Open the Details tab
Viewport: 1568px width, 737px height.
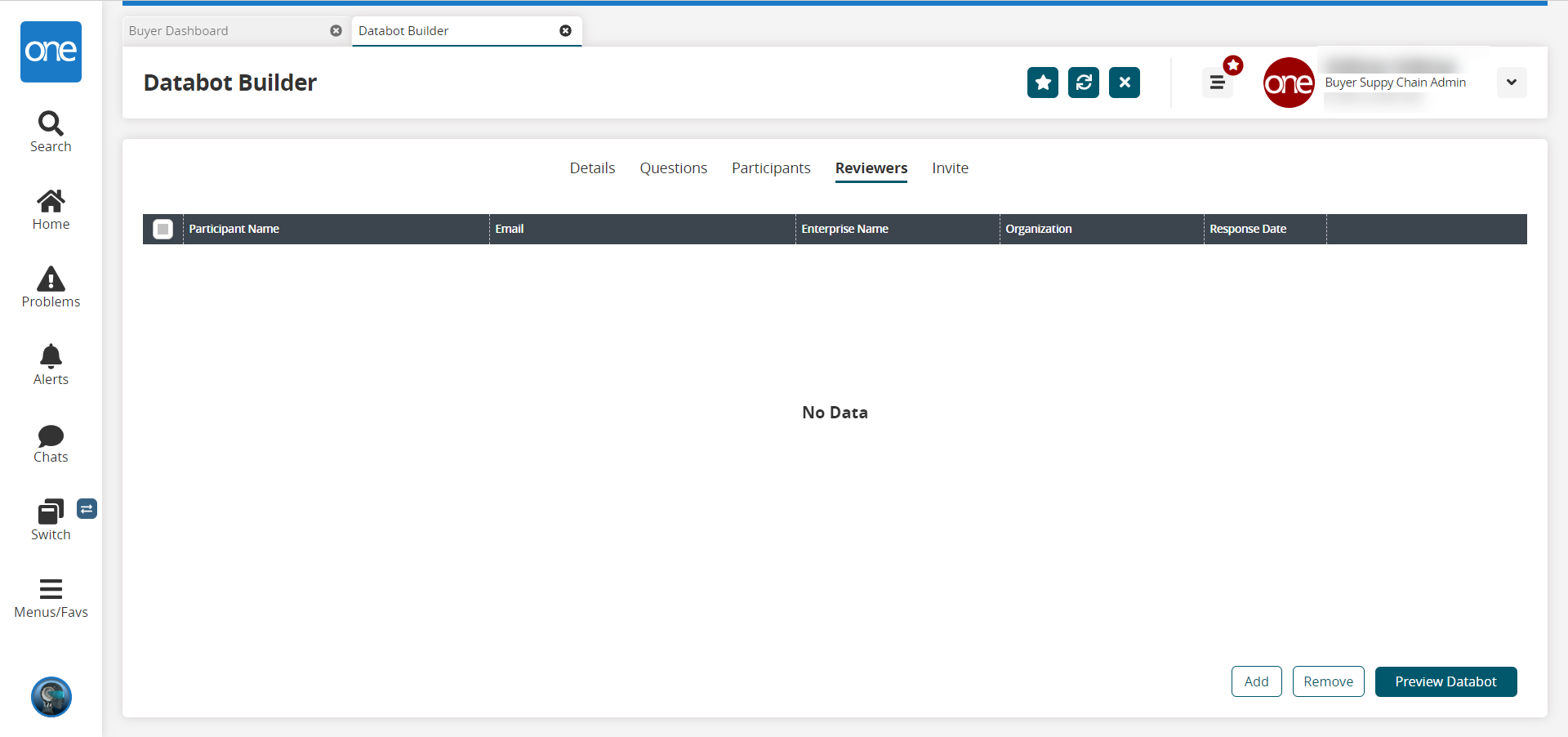592,168
